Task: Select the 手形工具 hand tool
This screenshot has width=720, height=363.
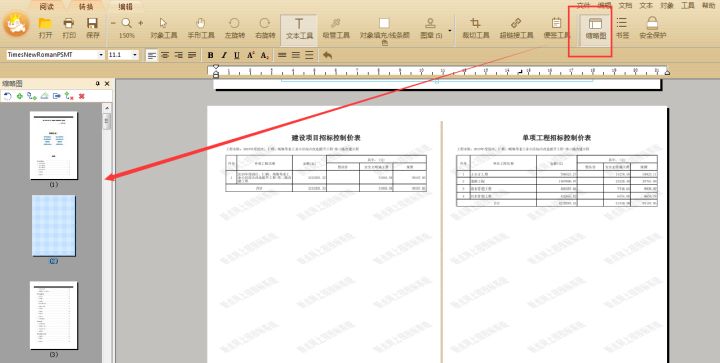Action: pyautogui.click(x=201, y=28)
